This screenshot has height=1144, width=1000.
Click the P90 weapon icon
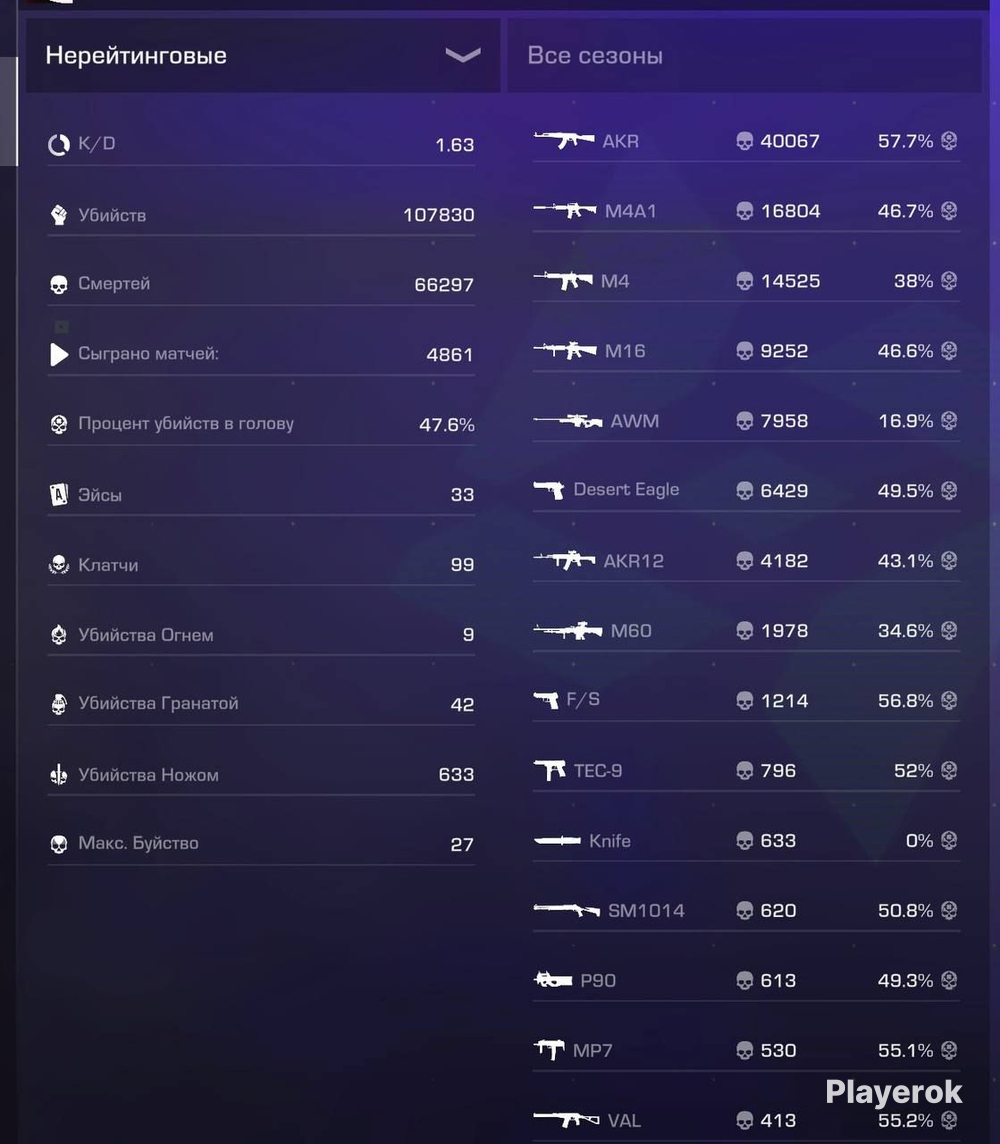pyautogui.click(x=554, y=980)
